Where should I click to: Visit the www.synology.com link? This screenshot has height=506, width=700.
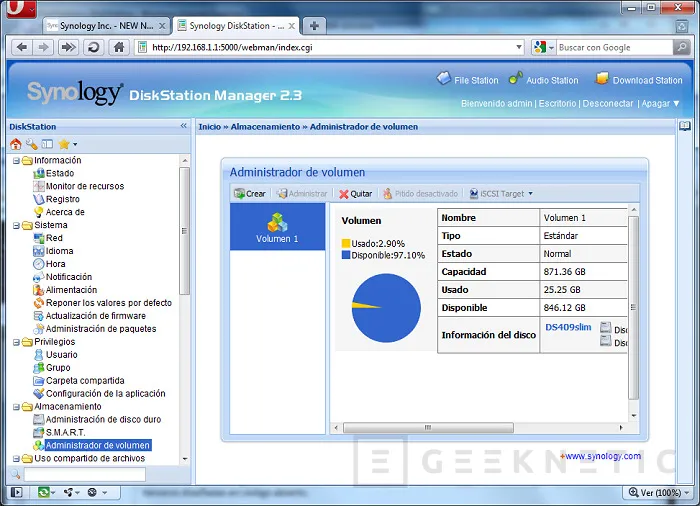(x=603, y=456)
